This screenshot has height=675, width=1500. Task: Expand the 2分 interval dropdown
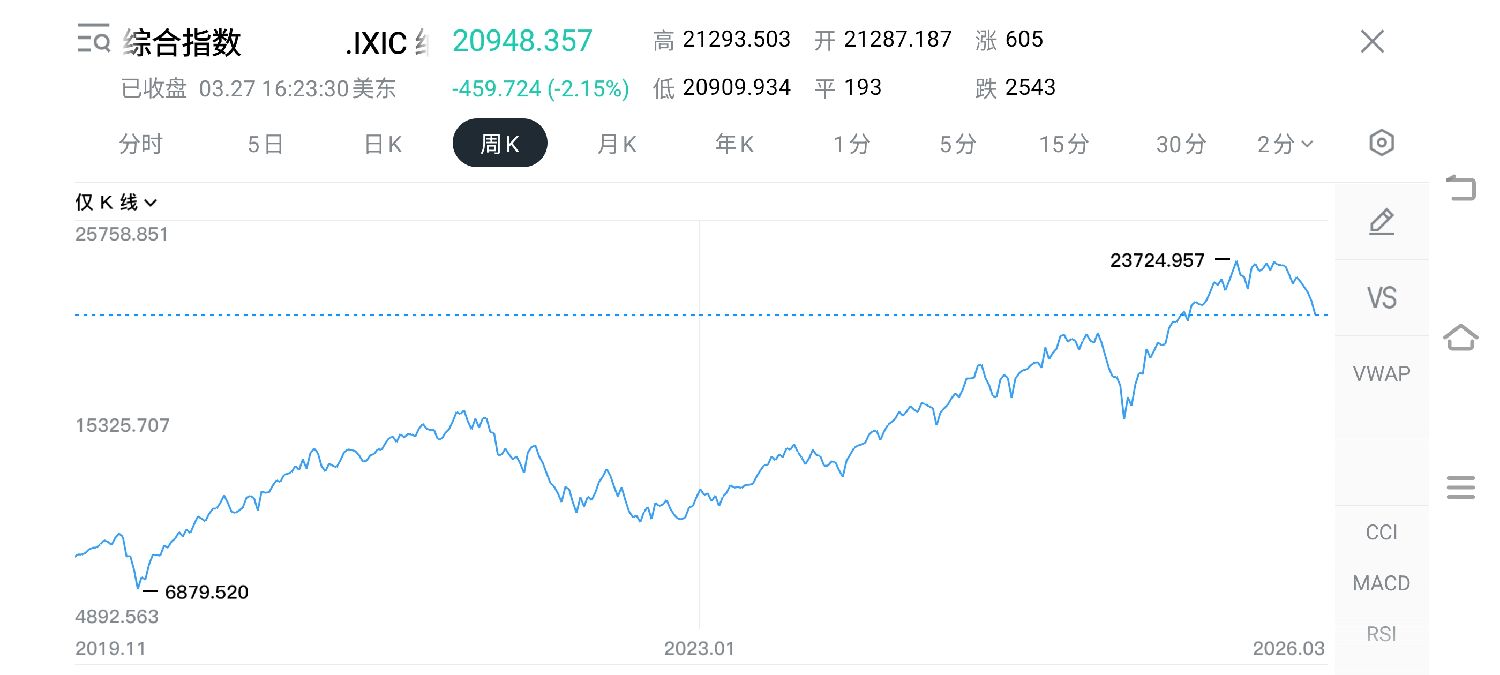pyautogui.click(x=1285, y=144)
